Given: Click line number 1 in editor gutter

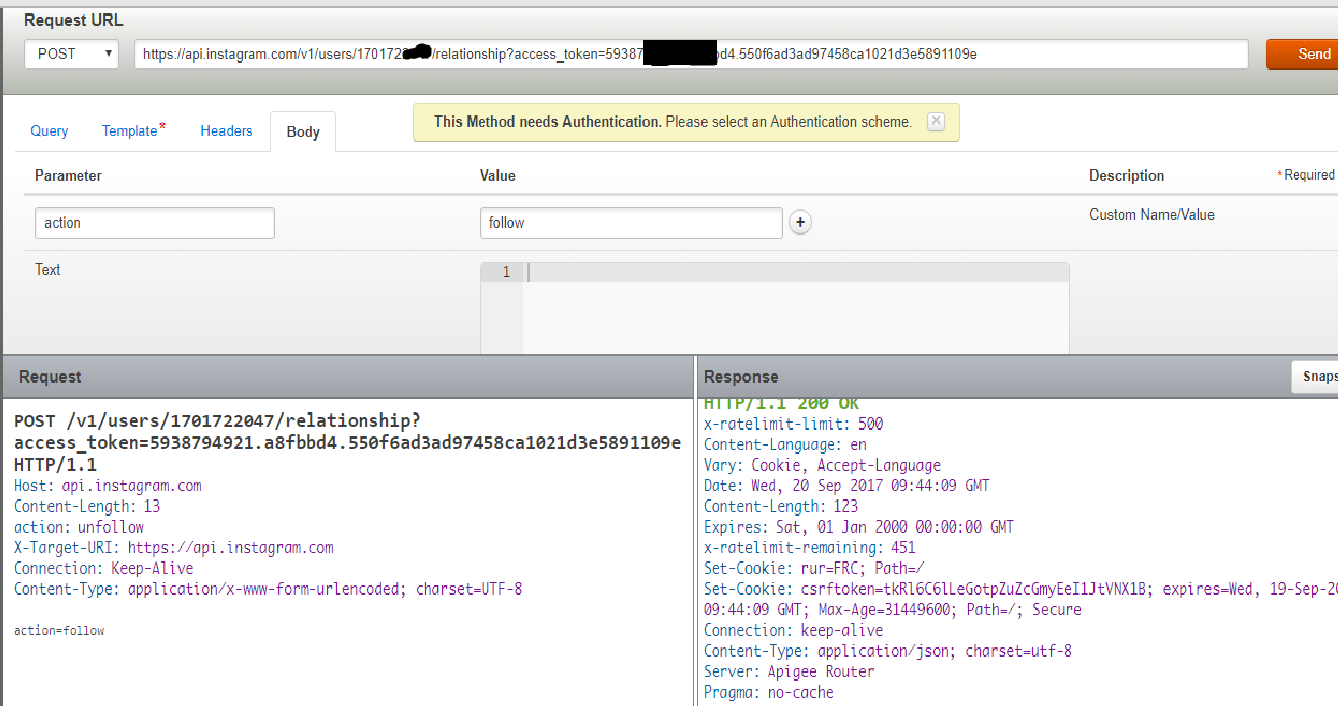Looking at the screenshot, I should (x=506, y=273).
